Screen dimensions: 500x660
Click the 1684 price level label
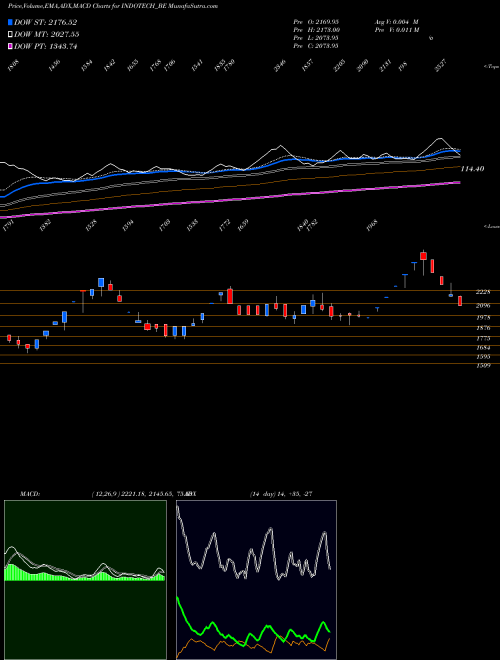pyautogui.click(x=483, y=348)
